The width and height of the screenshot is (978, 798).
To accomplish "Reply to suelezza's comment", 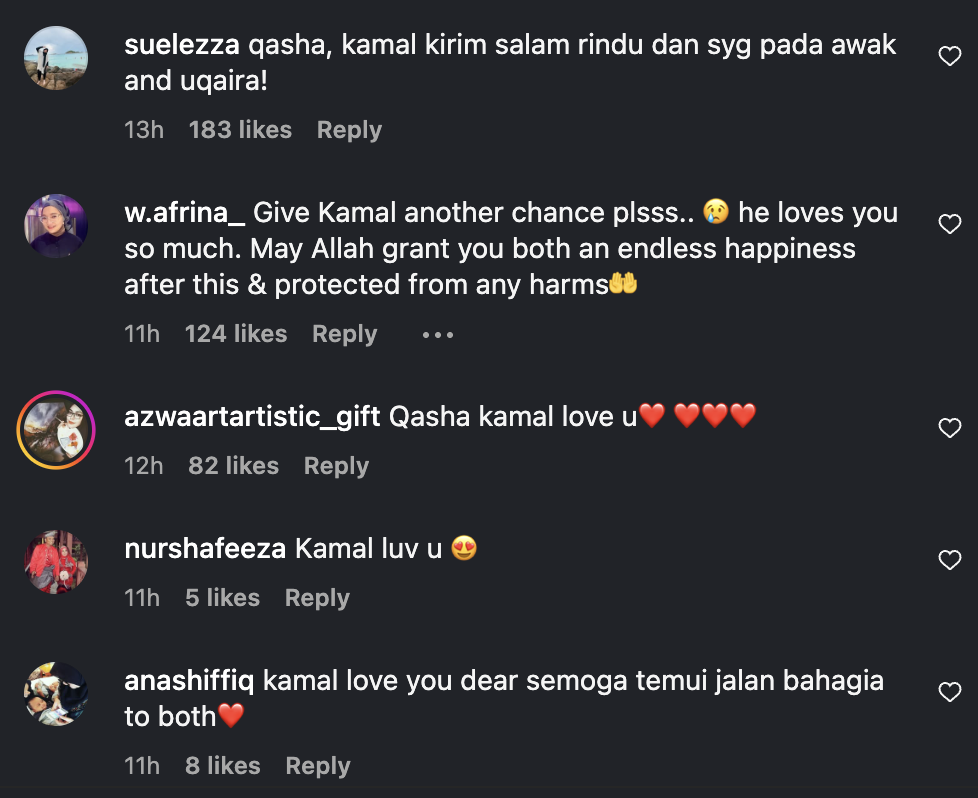I will coord(349,130).
